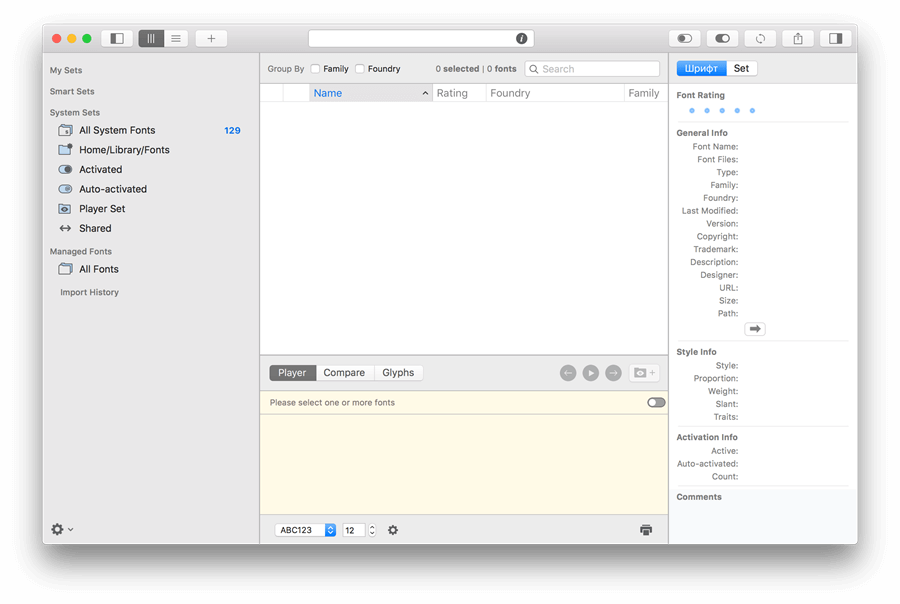Screen dimensions: 900x604
Task: Switch to column view in toolbar
Action: [151, 38]
